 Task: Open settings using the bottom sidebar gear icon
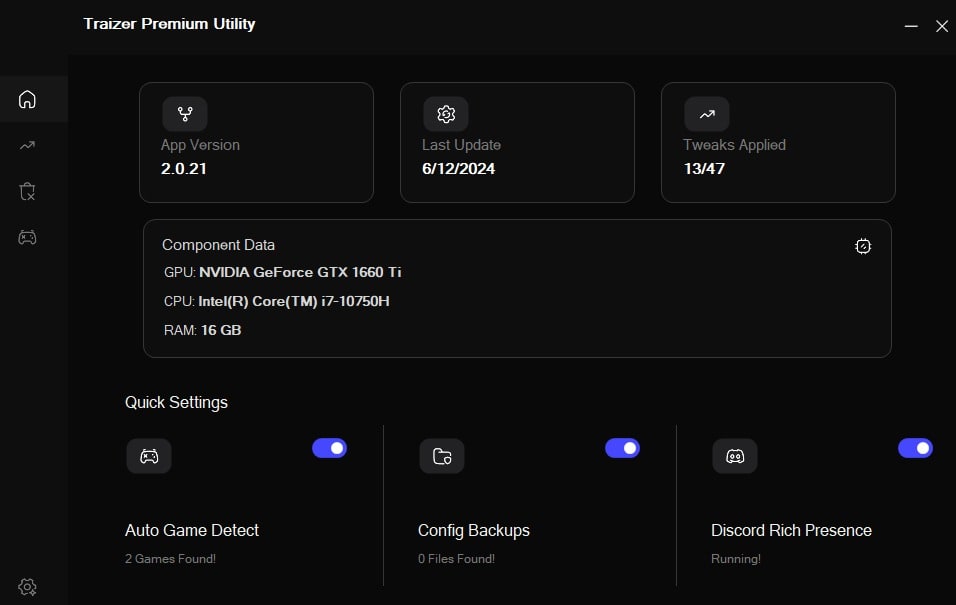point(27,587)
